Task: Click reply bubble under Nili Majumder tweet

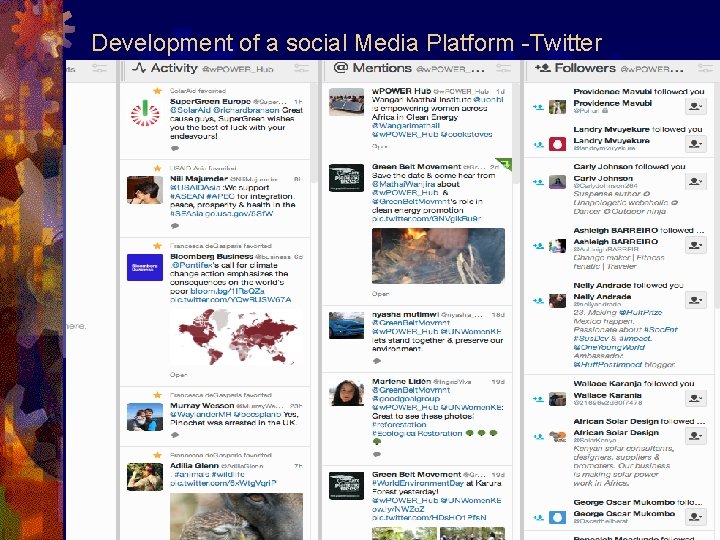Action: [174, 226]
